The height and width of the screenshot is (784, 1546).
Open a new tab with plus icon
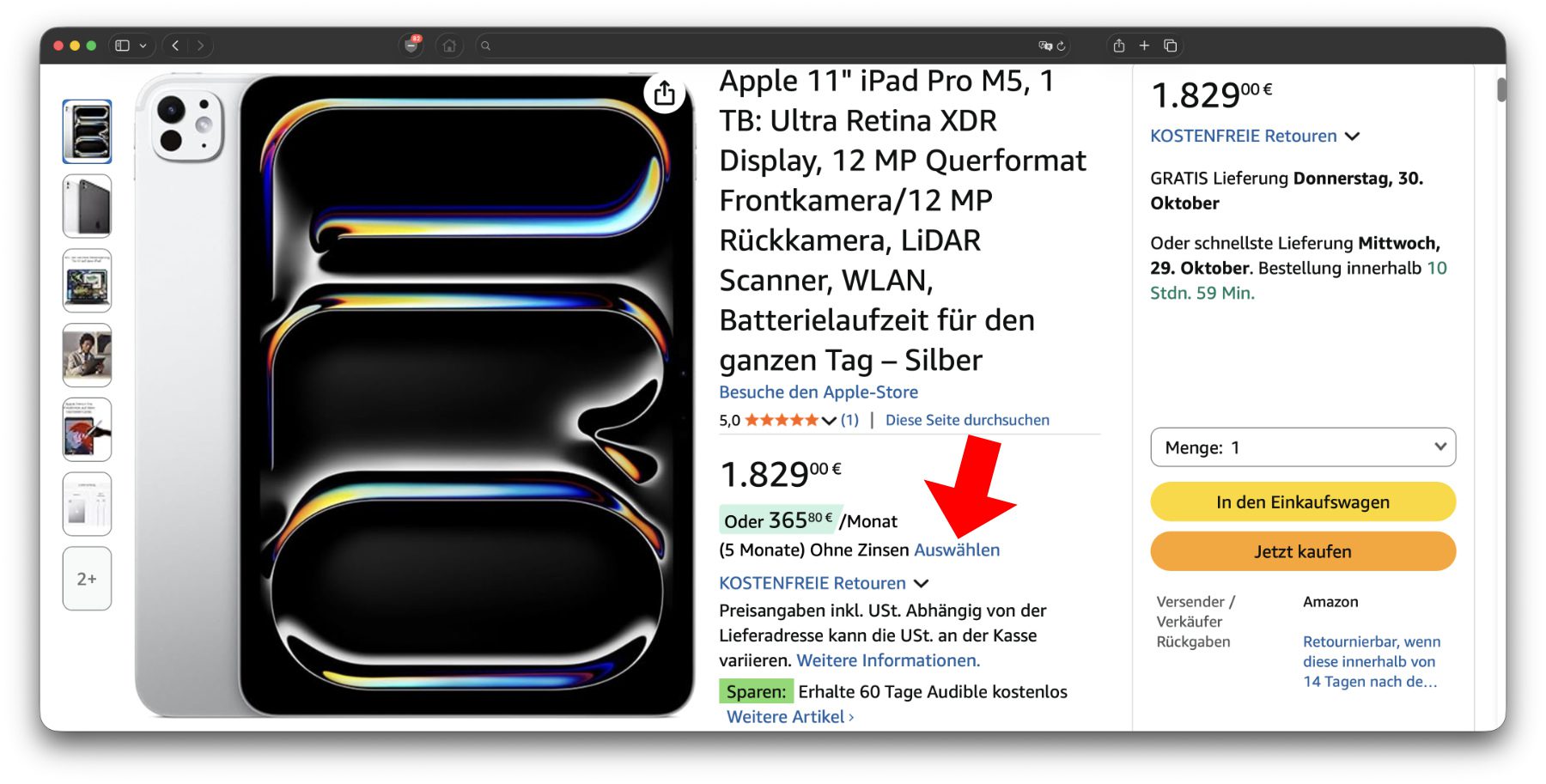1144,46
